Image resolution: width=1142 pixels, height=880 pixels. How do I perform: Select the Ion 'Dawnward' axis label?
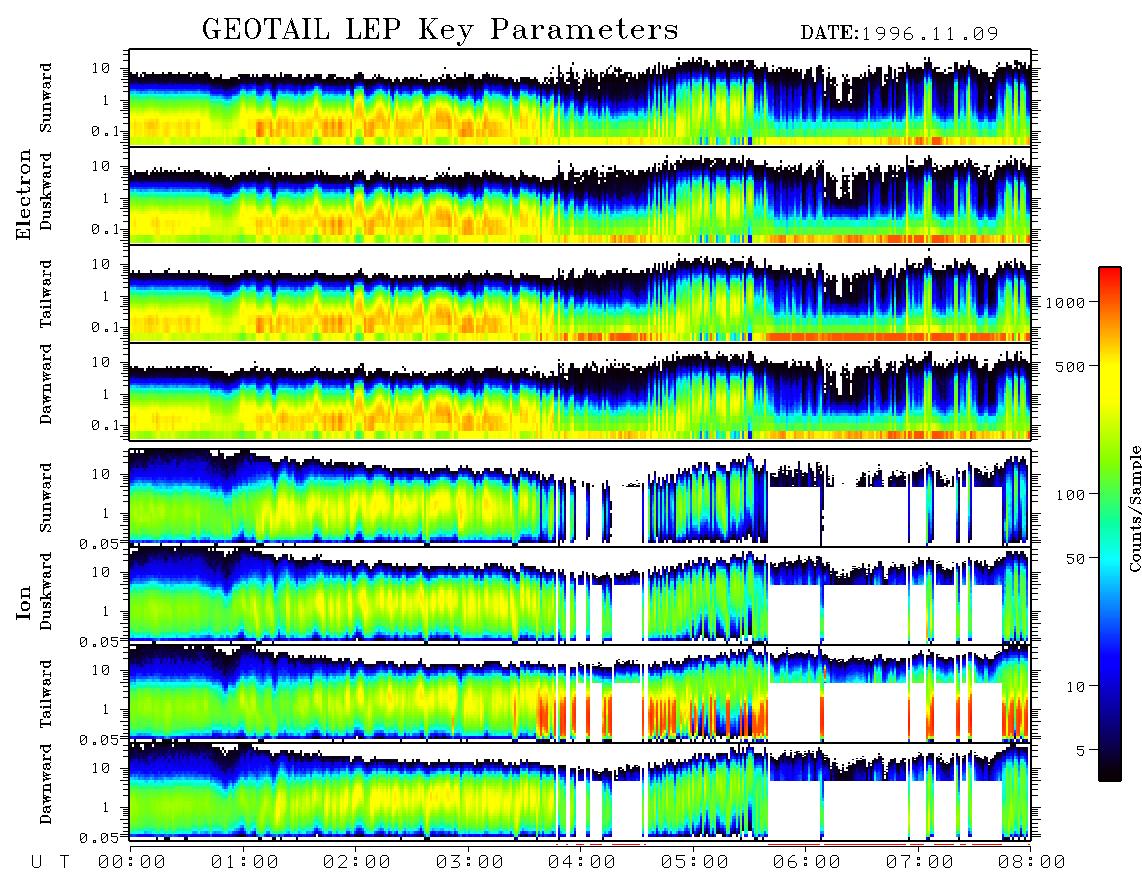coord(46,784)
